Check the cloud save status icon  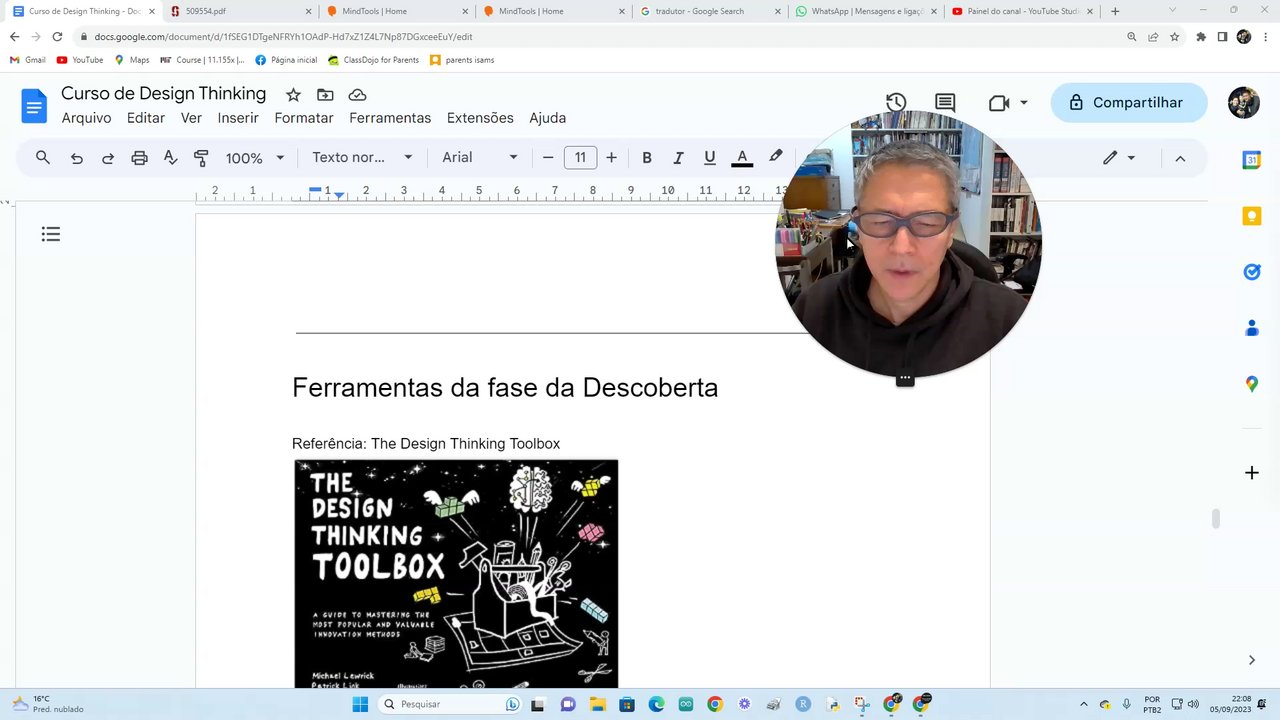point(357,95)
